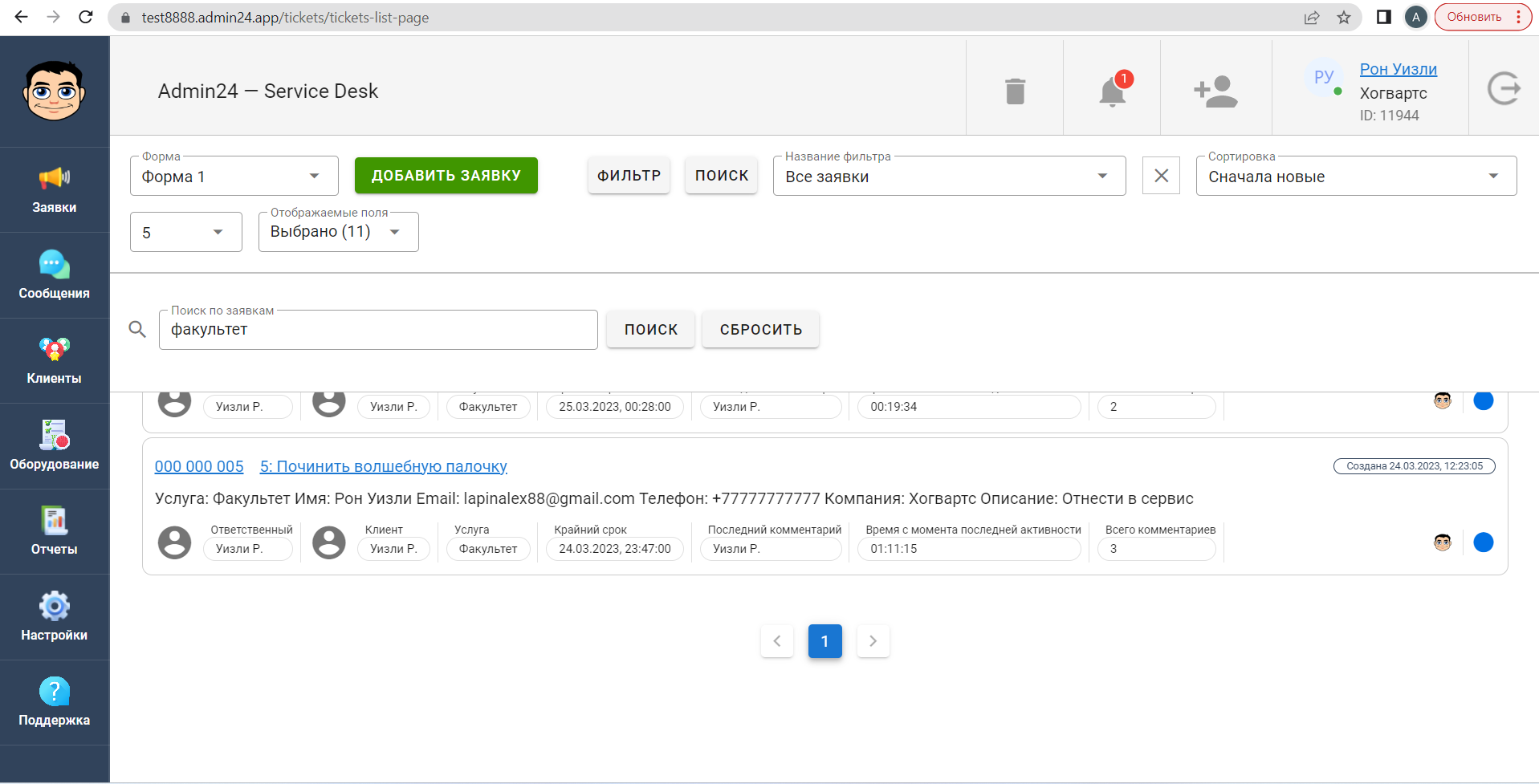Click deadline chip 24.03.2023, 23:47:00
The height and width of the screenshot is (784, 1539).
coord(614,549)
